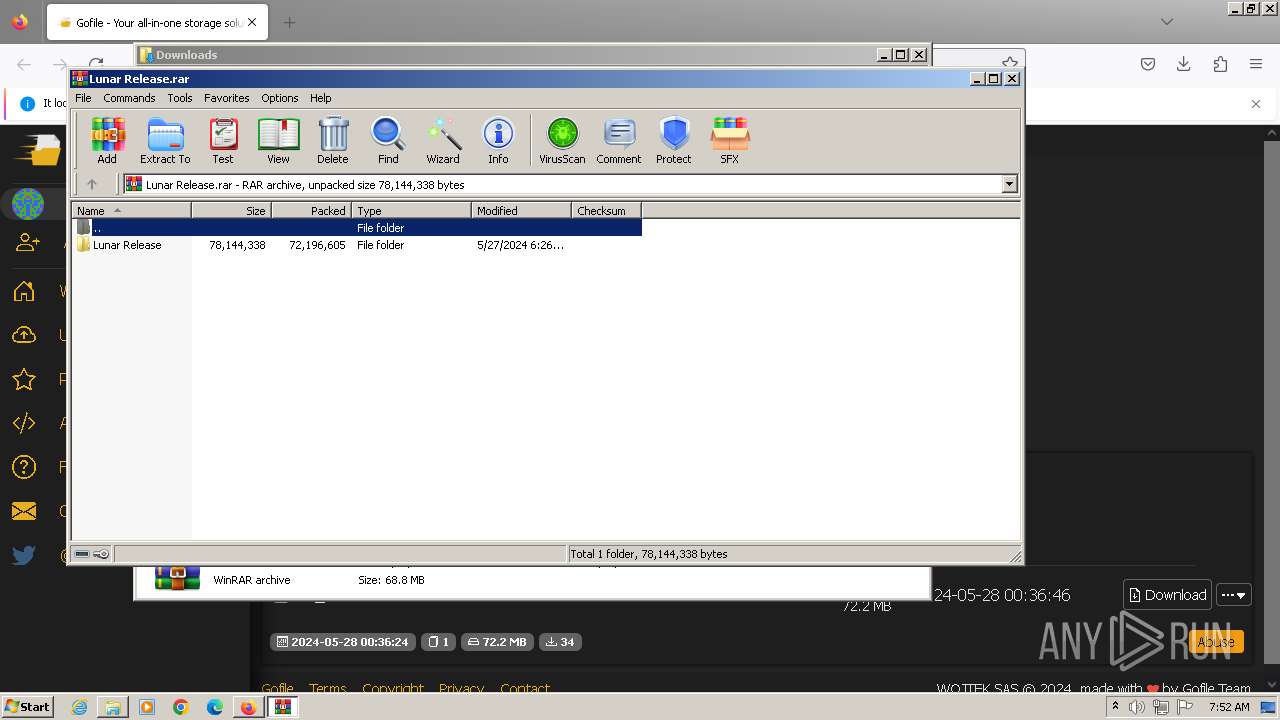Sort by the Modified column header
The height and width of the screenshot is (720, 1280).
[521, 211]
